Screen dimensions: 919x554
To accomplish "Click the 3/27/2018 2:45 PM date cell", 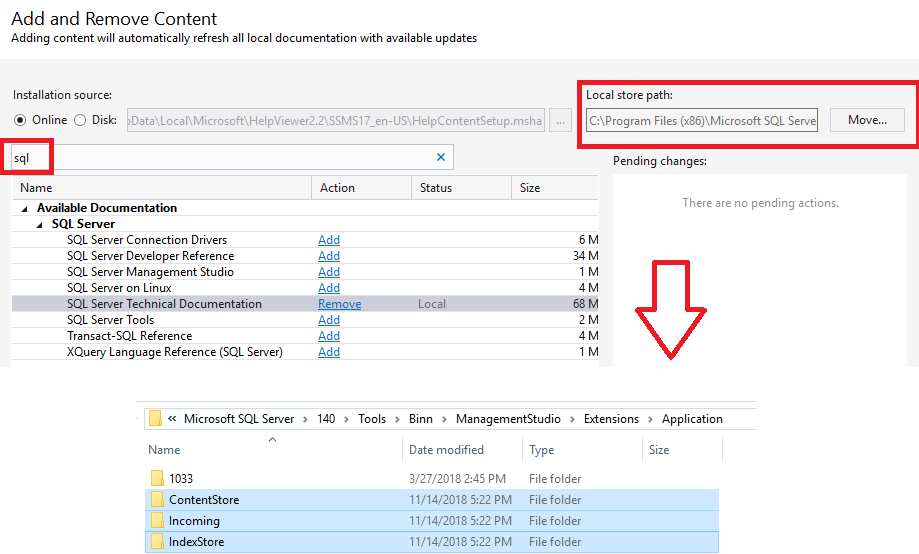I will click(457, 478).
